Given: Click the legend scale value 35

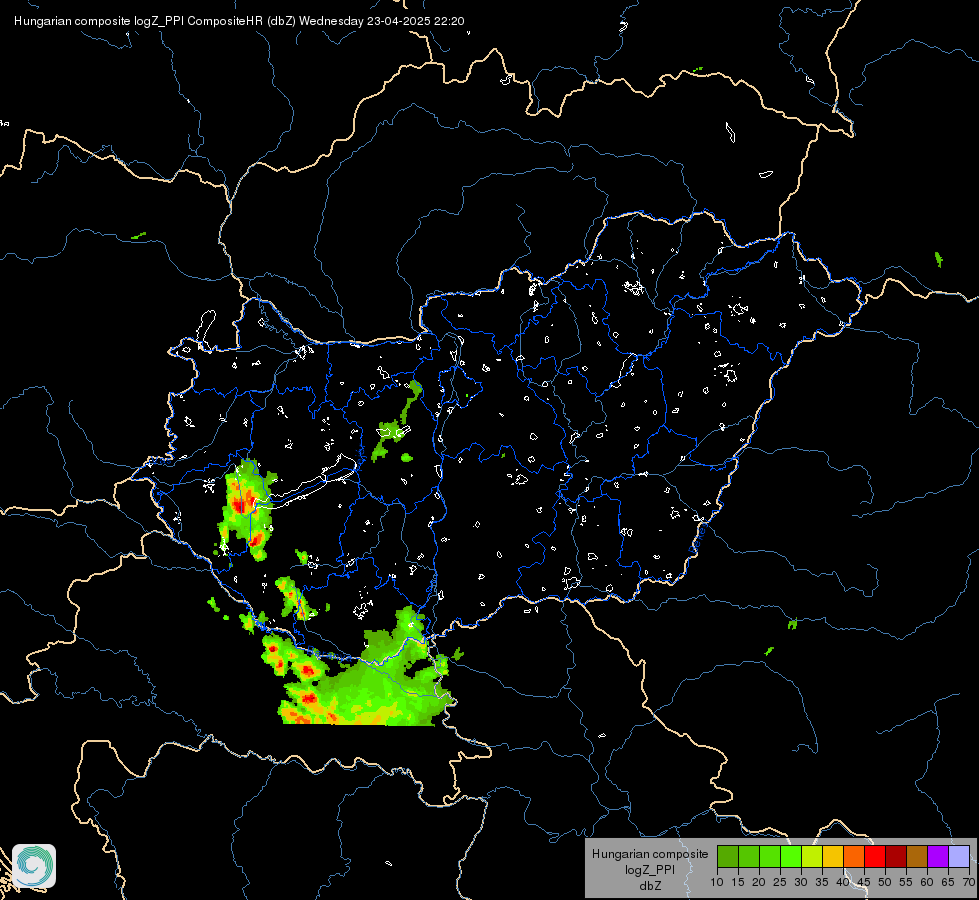Looking at the screenshot, I should click(x=822, y=883).
